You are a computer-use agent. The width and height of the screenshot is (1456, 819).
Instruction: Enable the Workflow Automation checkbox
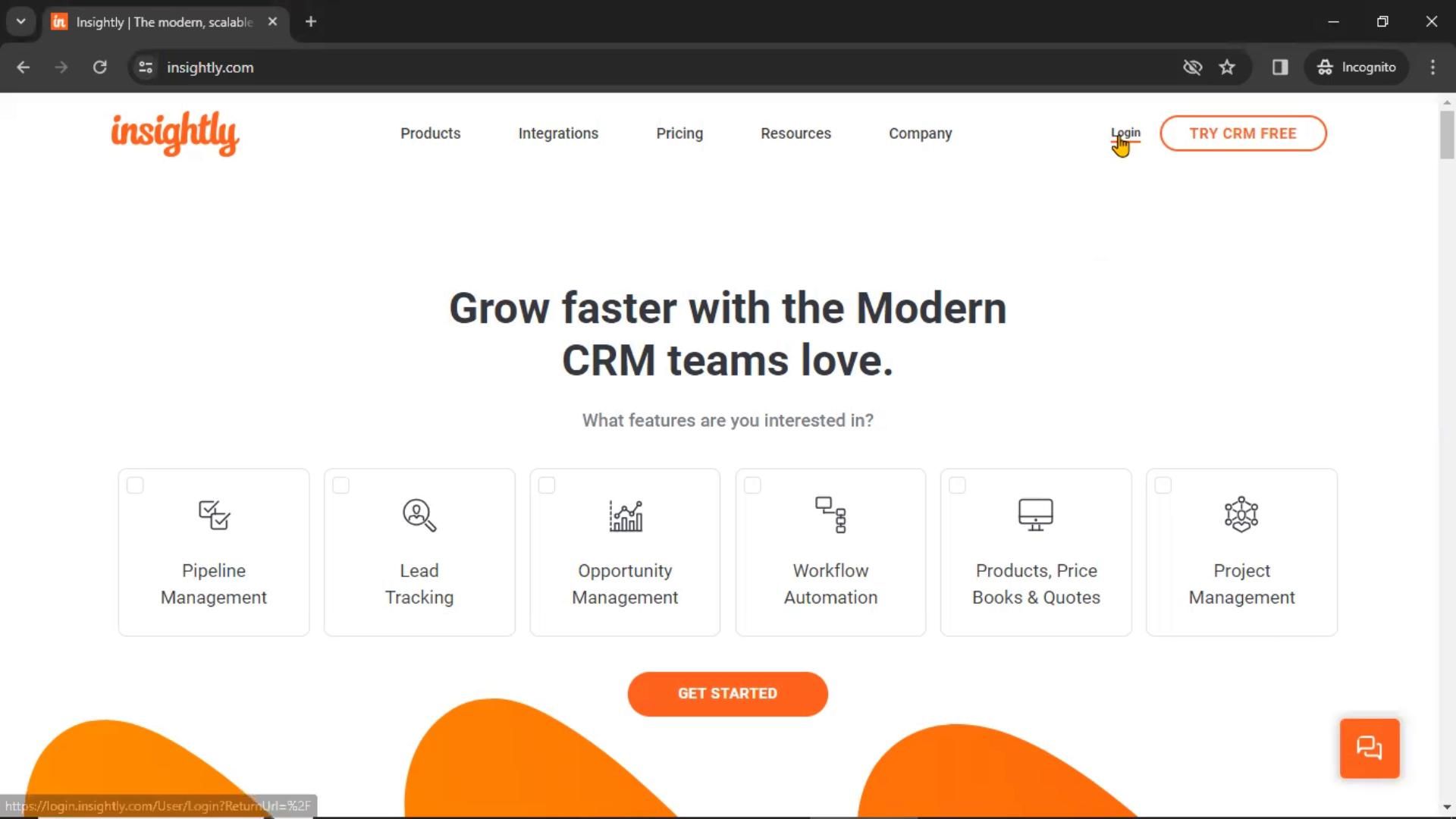[751, 485]
